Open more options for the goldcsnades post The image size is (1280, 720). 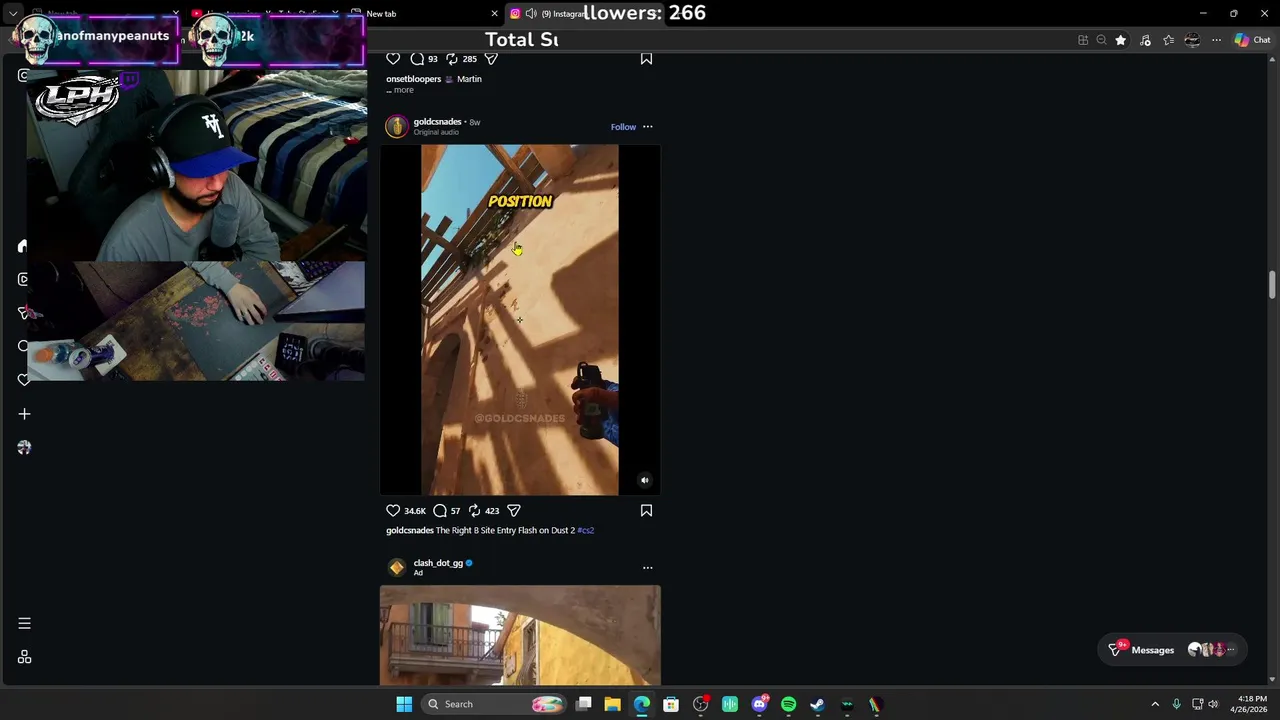tap(647, 127)
